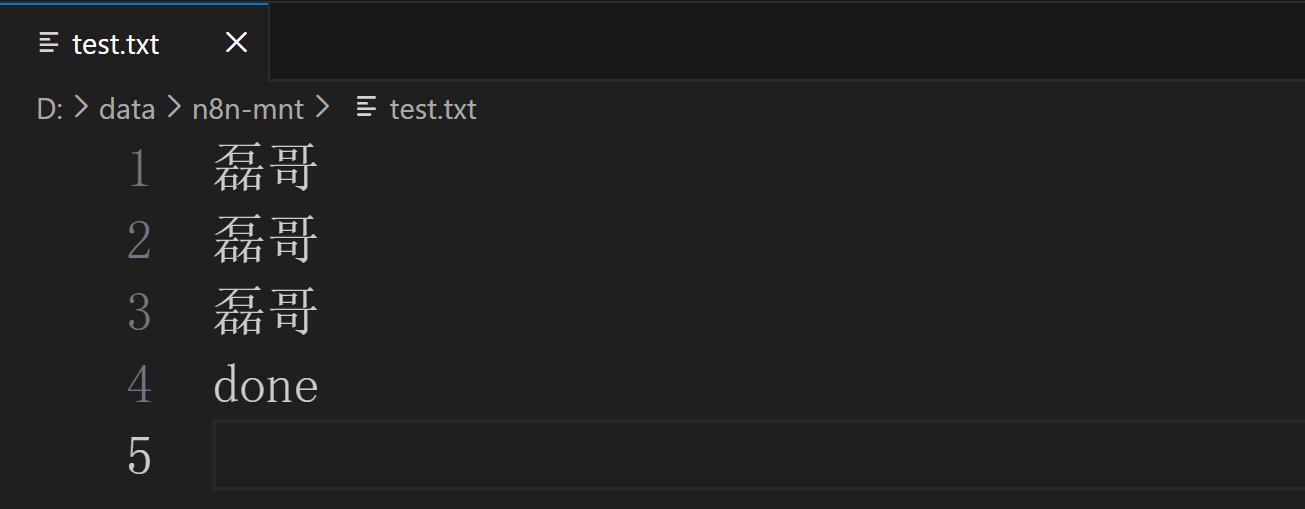Click the chevron after n8n-mnt breadcrumb
Image resolution: width=1305 pixels, height=509 pixels.
[x=322, y=108]
